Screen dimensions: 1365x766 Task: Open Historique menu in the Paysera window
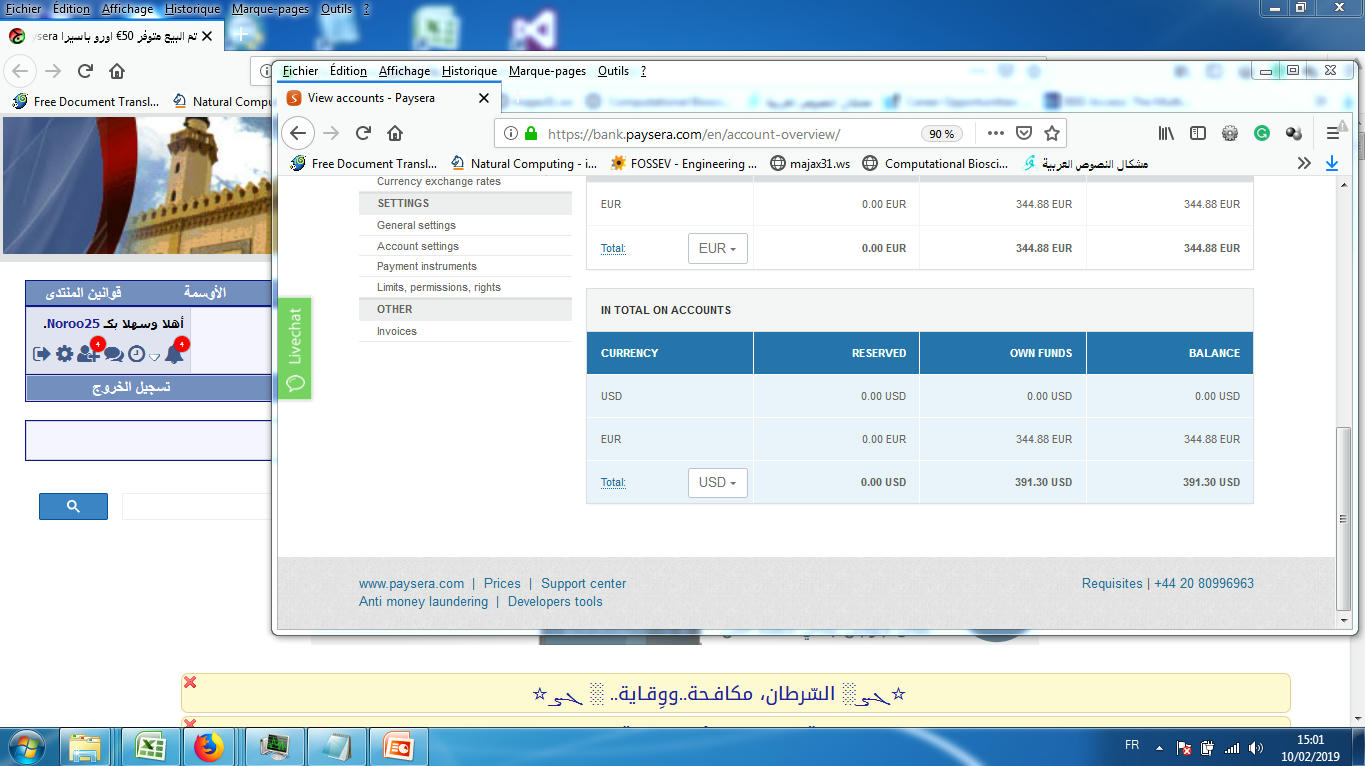469,71
